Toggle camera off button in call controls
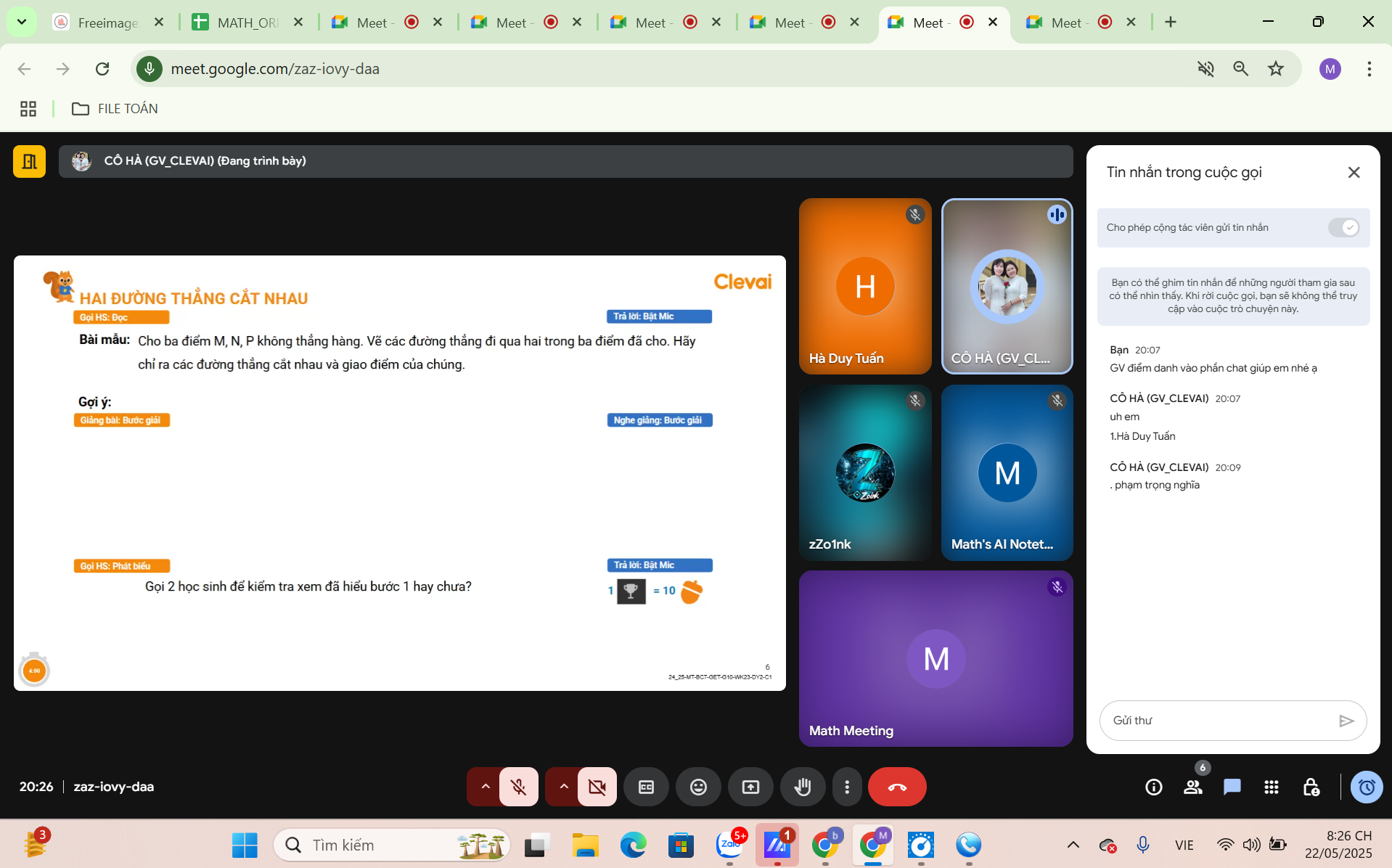 click(x=597, y=787)
